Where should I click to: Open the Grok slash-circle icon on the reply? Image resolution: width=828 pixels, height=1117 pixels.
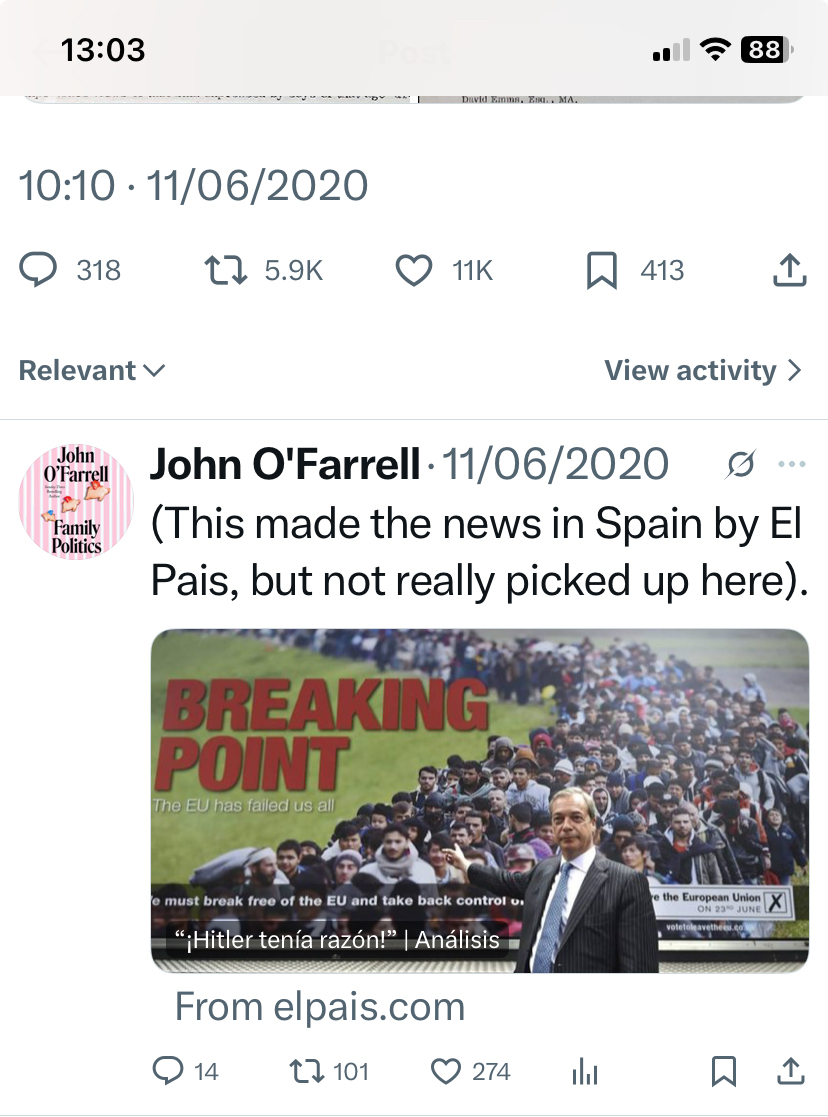[x=741, y=464]
